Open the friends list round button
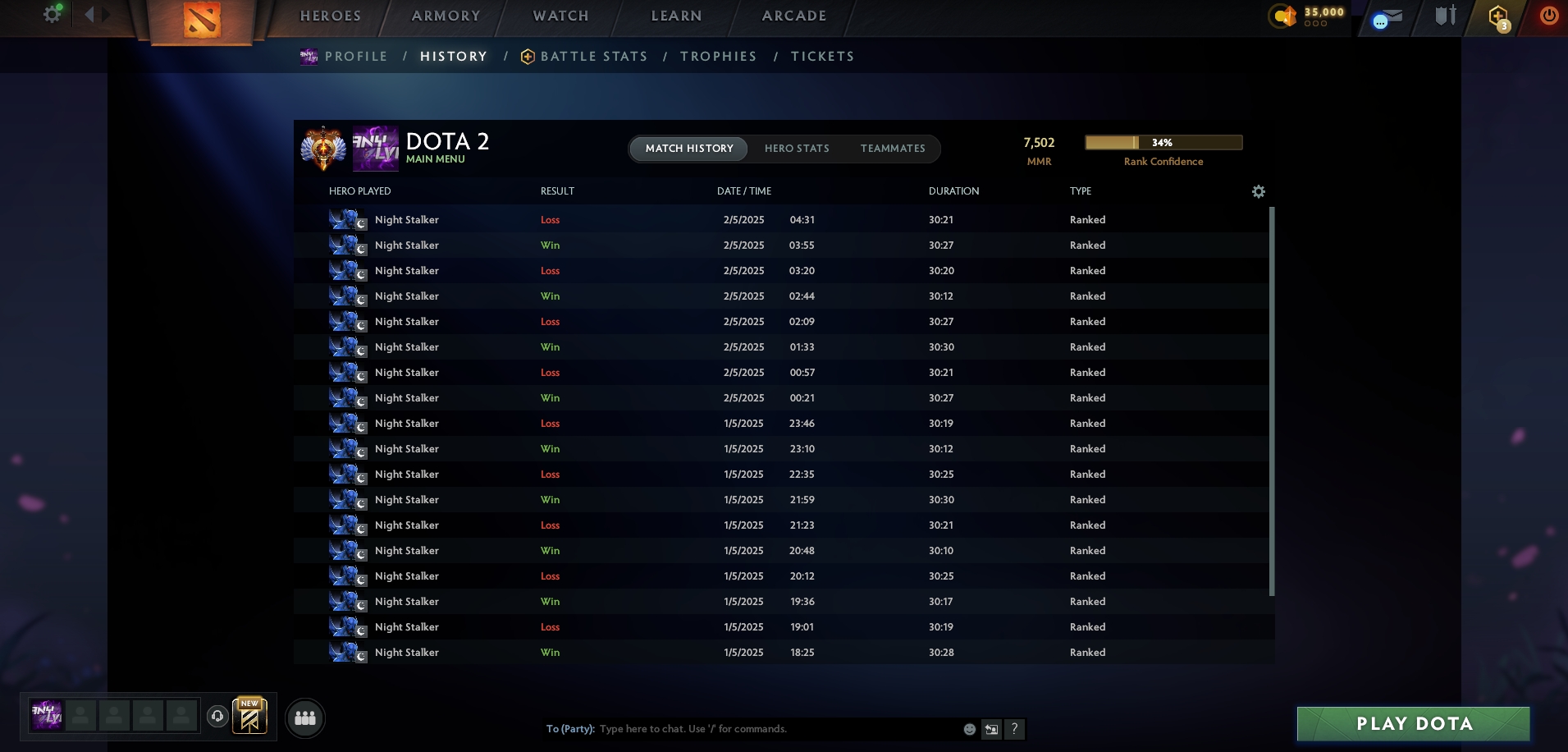This screenshot has width=1568, height=752. click(x=305, y=718)
